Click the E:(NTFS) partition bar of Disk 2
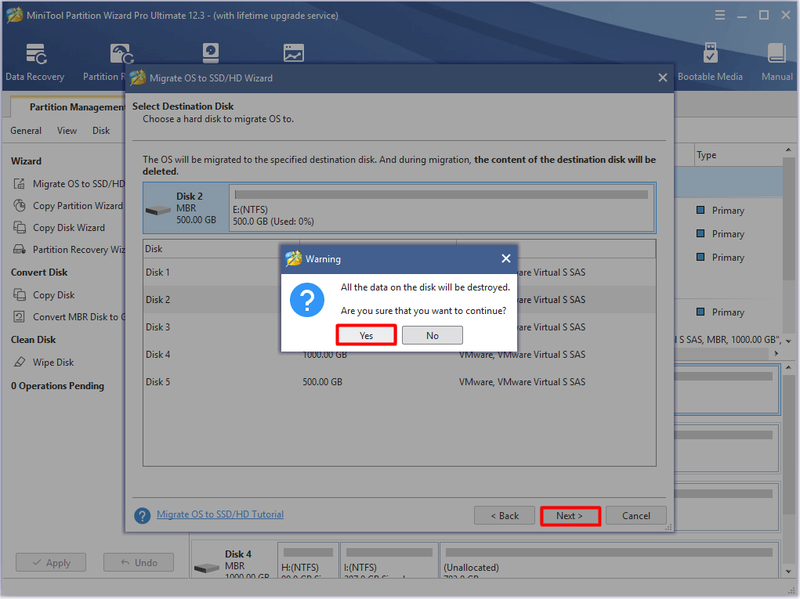The image size is (800, 599). 442,208
